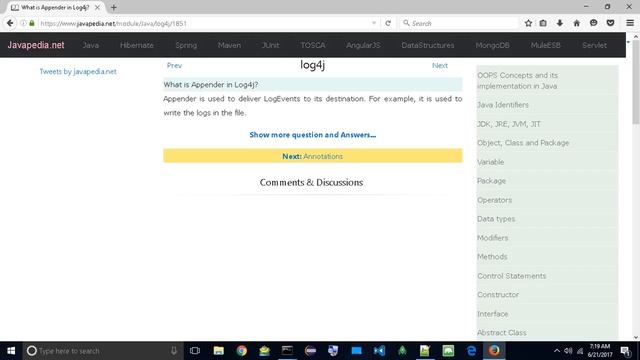View the secure padlock site information
Screen dimensions: 640x360
coord(32,23)
